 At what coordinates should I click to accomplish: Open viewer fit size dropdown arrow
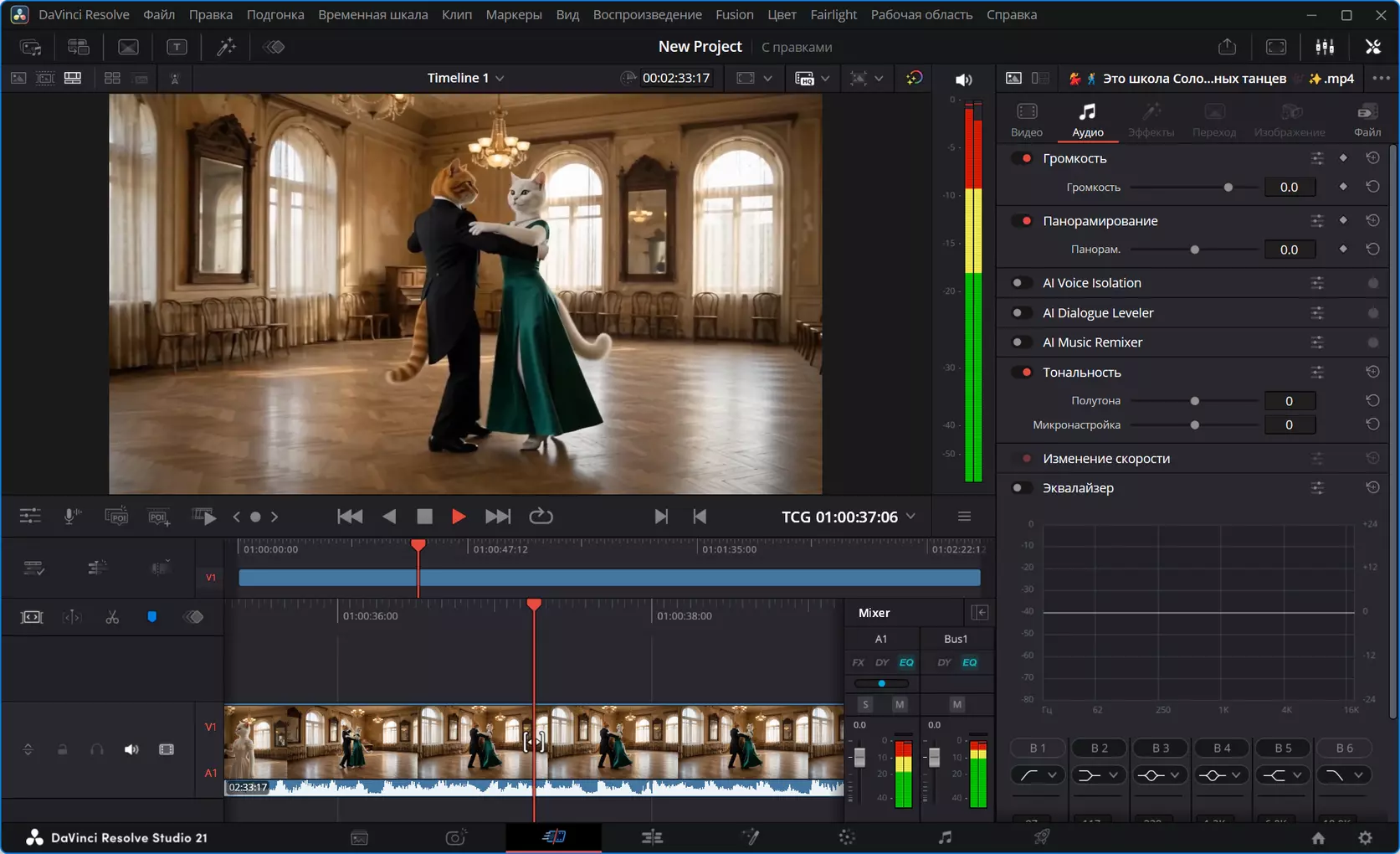click(x=767, y=79)
